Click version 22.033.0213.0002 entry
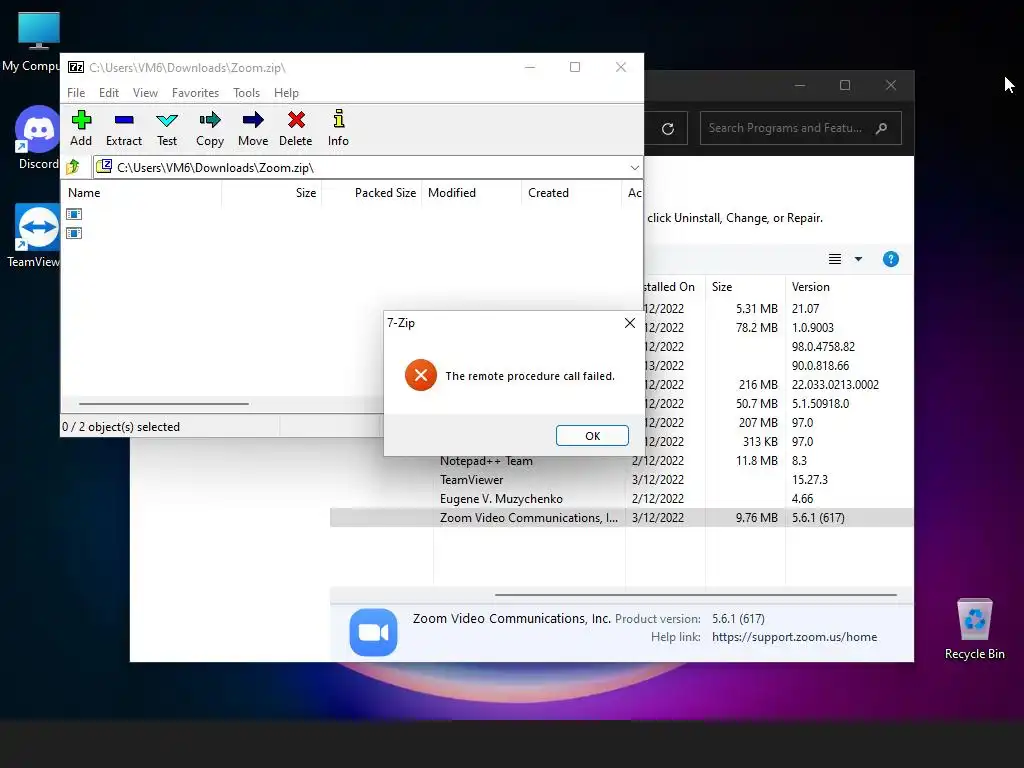The width and height of the screenshot is (1024, 768). click(835, 384)
